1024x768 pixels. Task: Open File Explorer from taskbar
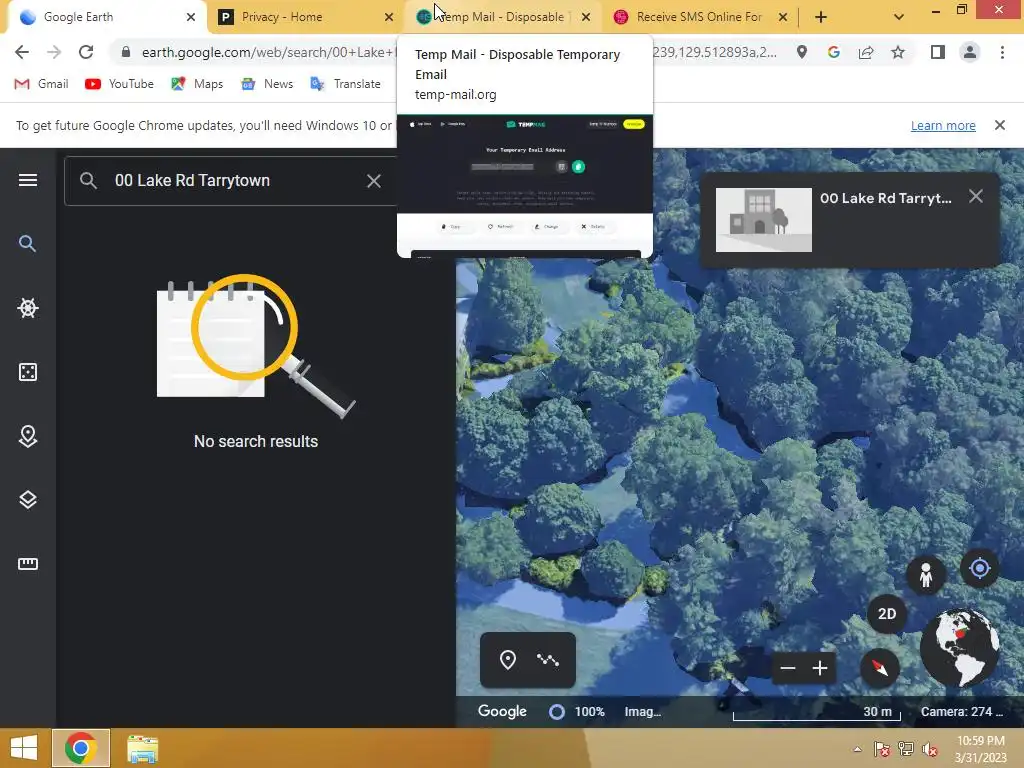point(142,748)
